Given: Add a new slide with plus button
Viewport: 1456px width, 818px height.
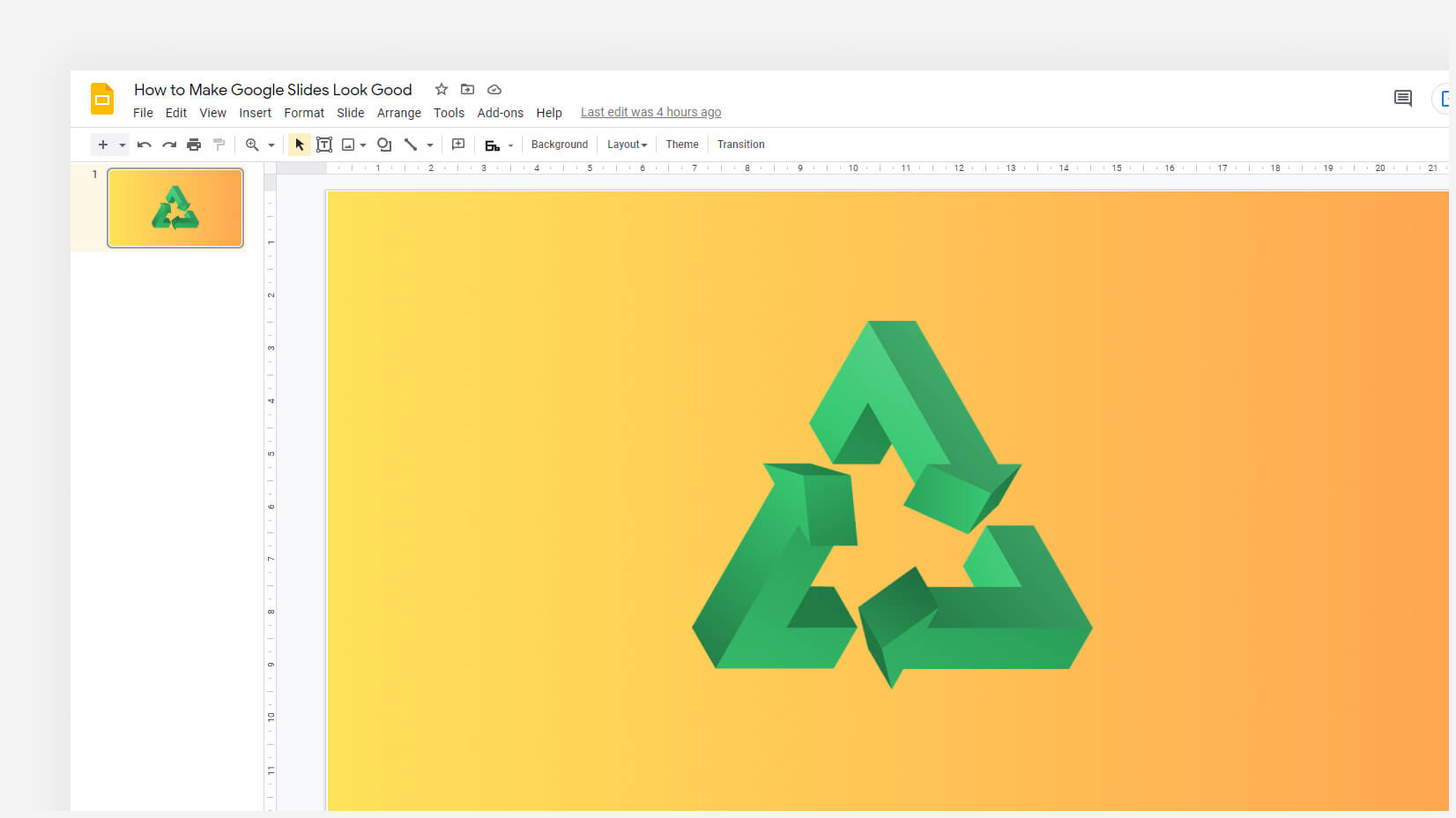Looking at the screenshot, I should (x=103, y=145).
